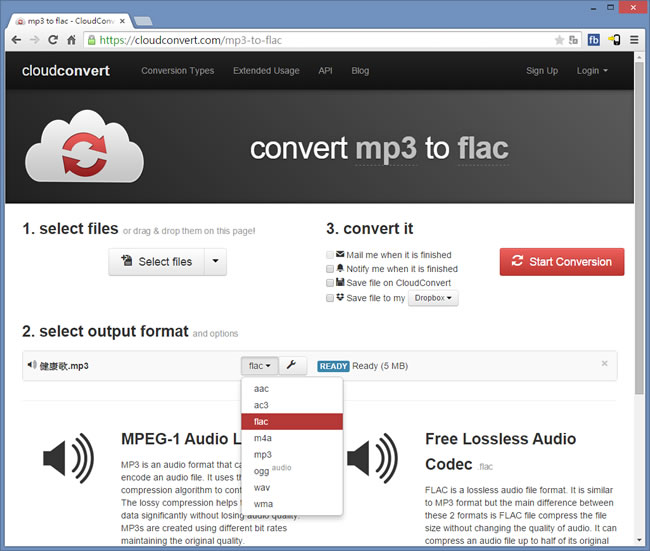Click the READY status badge

[333, 366]
